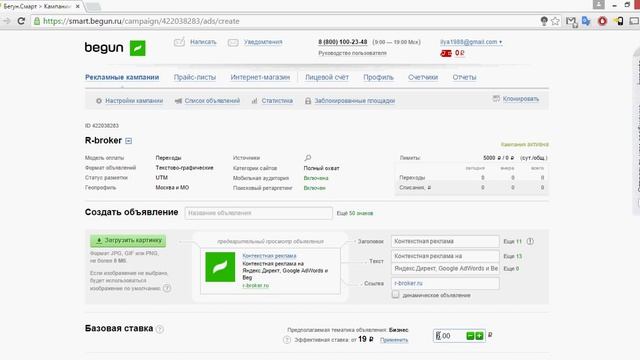640x360 pixels.
Task: Tick the динамическое объявление checkbox
Action: coord(396,294)
